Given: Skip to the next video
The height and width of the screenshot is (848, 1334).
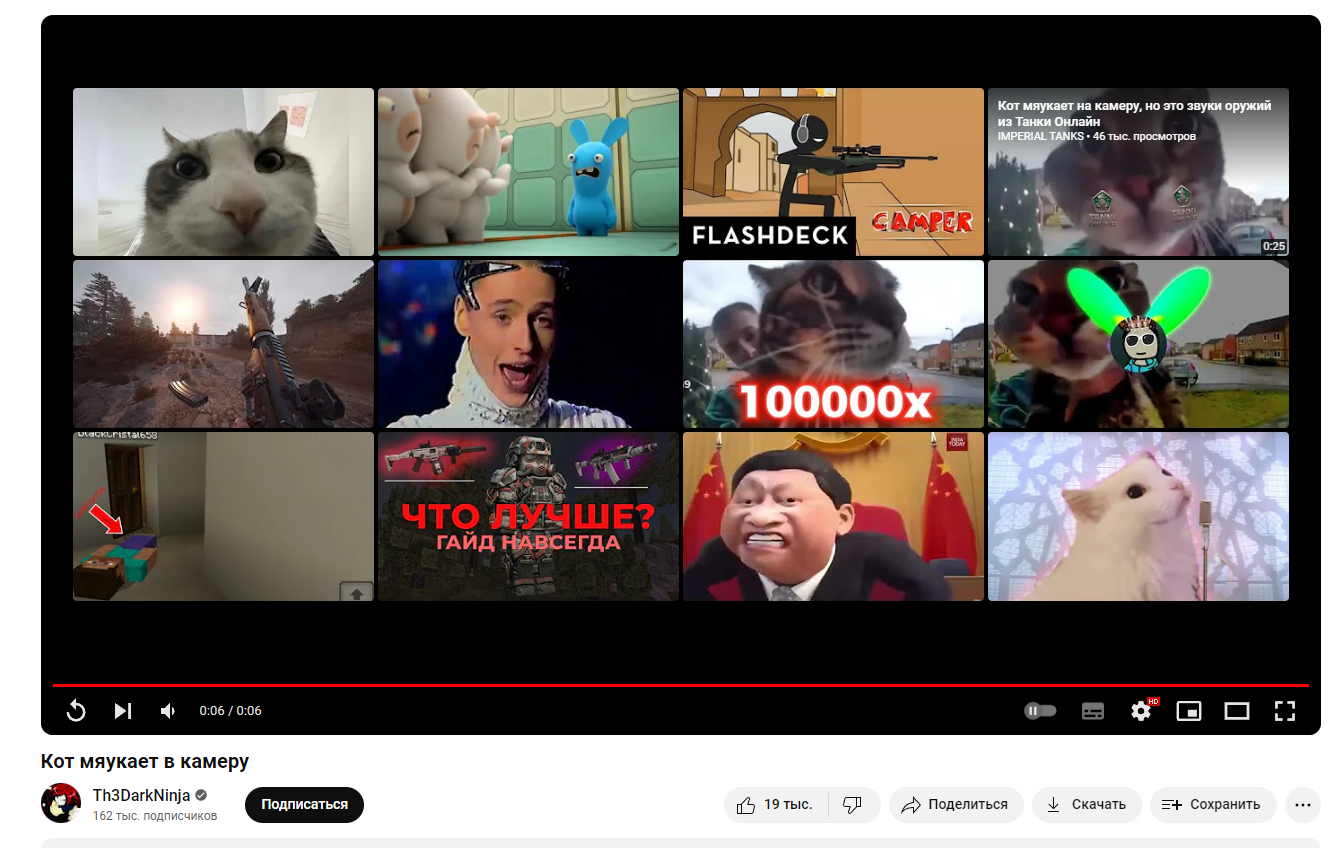Looking at the screenshot, I should coord(122,711).
